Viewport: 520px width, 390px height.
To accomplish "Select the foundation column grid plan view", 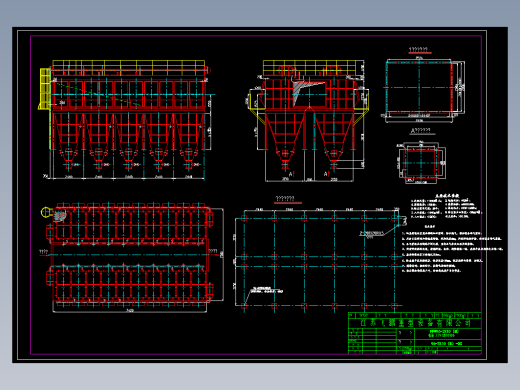I will coord(320,258).
